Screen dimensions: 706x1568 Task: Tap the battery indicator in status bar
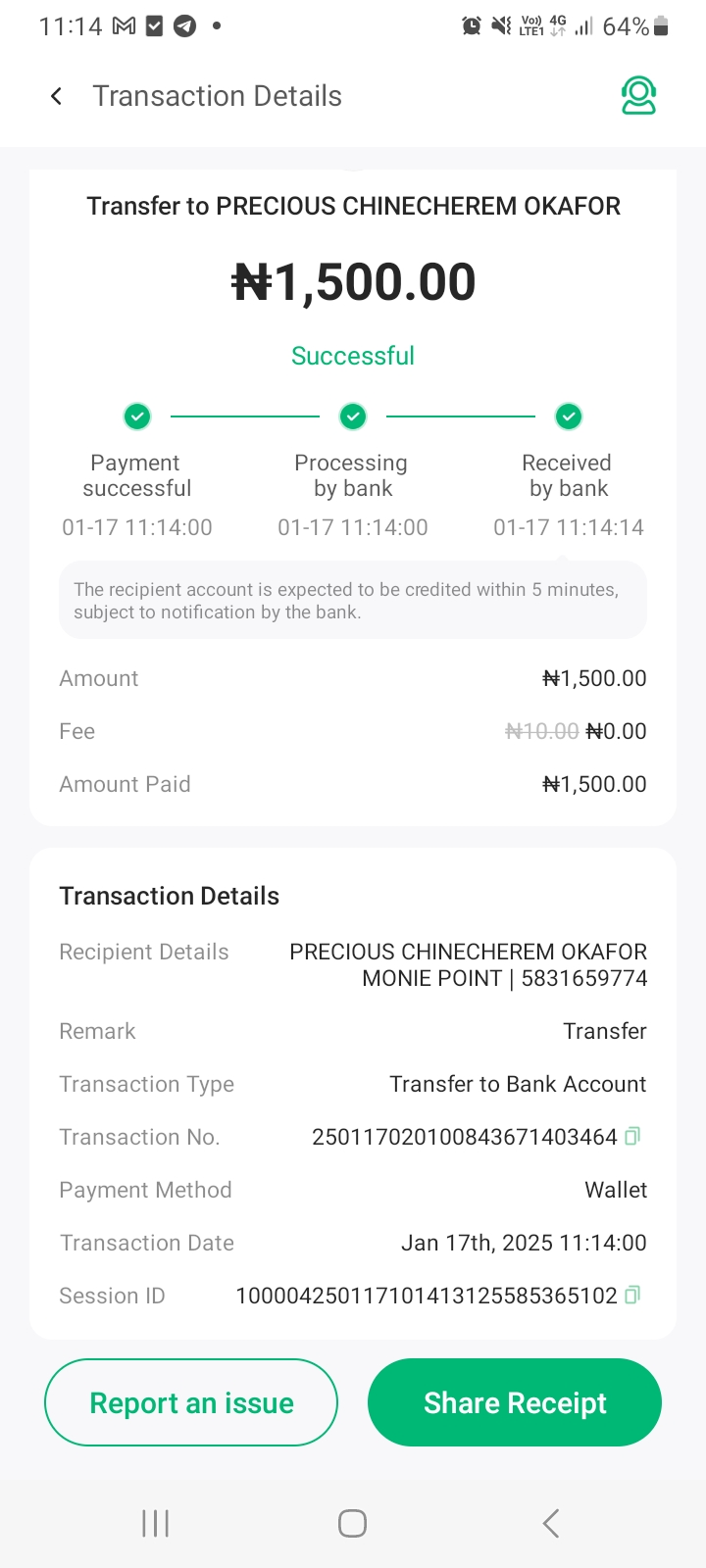click(x=662, y=26)
